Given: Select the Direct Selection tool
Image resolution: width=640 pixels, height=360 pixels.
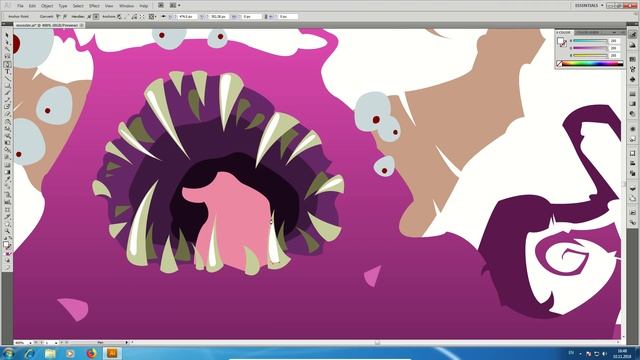Looking at the screenshot, I should point(7,42).
